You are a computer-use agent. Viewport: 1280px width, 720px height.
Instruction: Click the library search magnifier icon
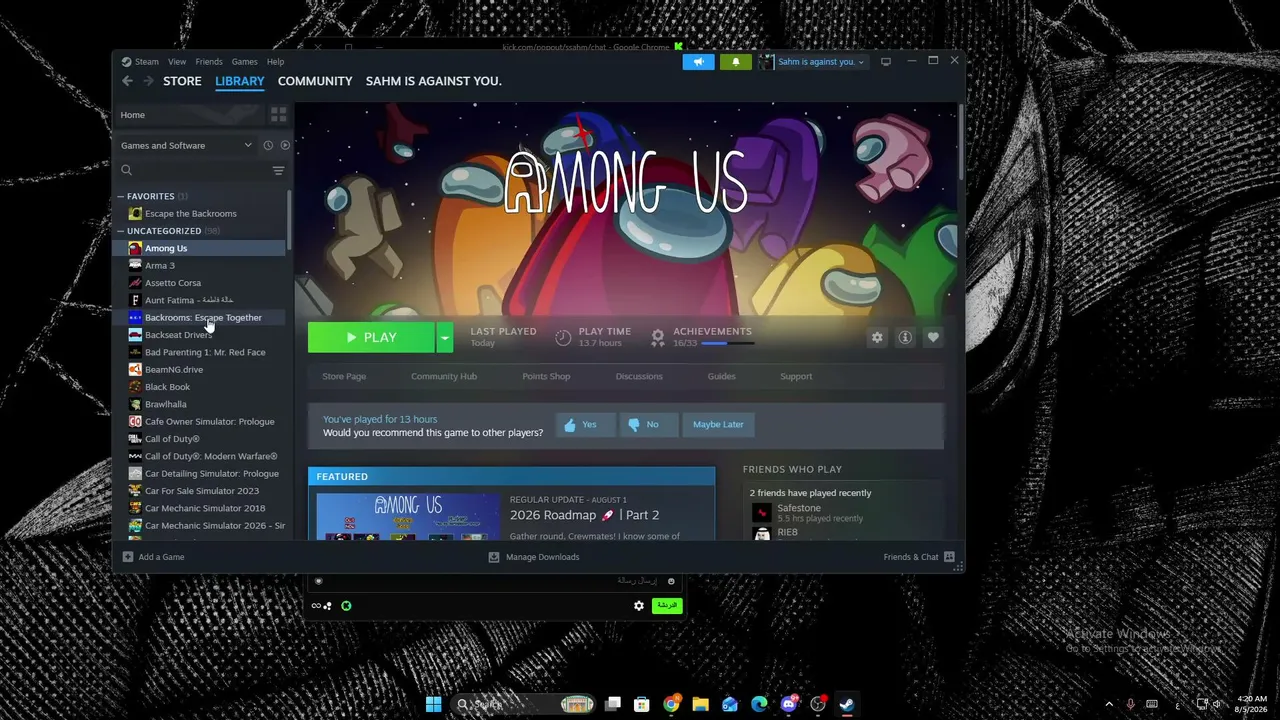coord(127,170)
